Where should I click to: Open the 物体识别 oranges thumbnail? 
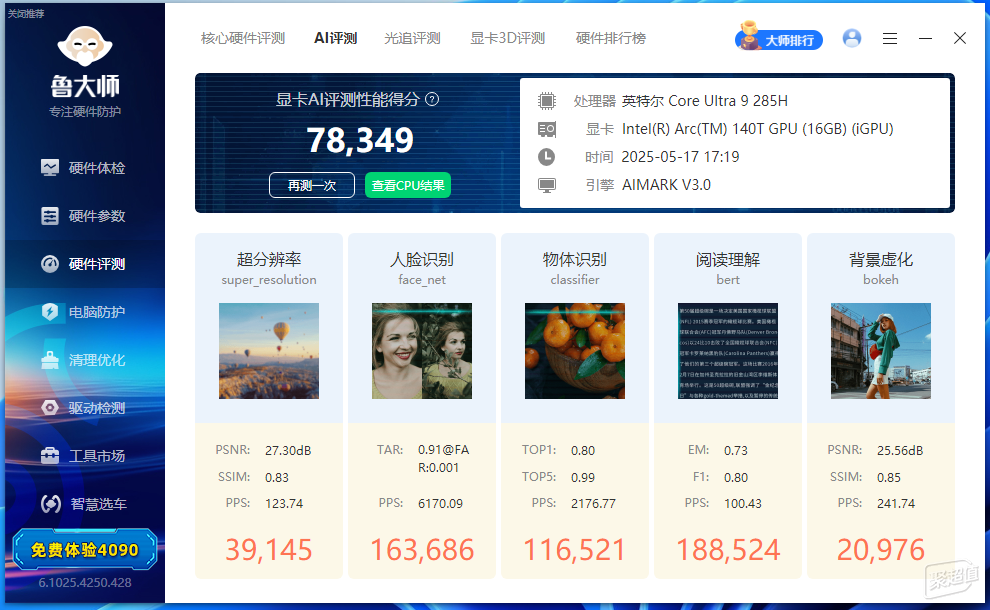575,351
